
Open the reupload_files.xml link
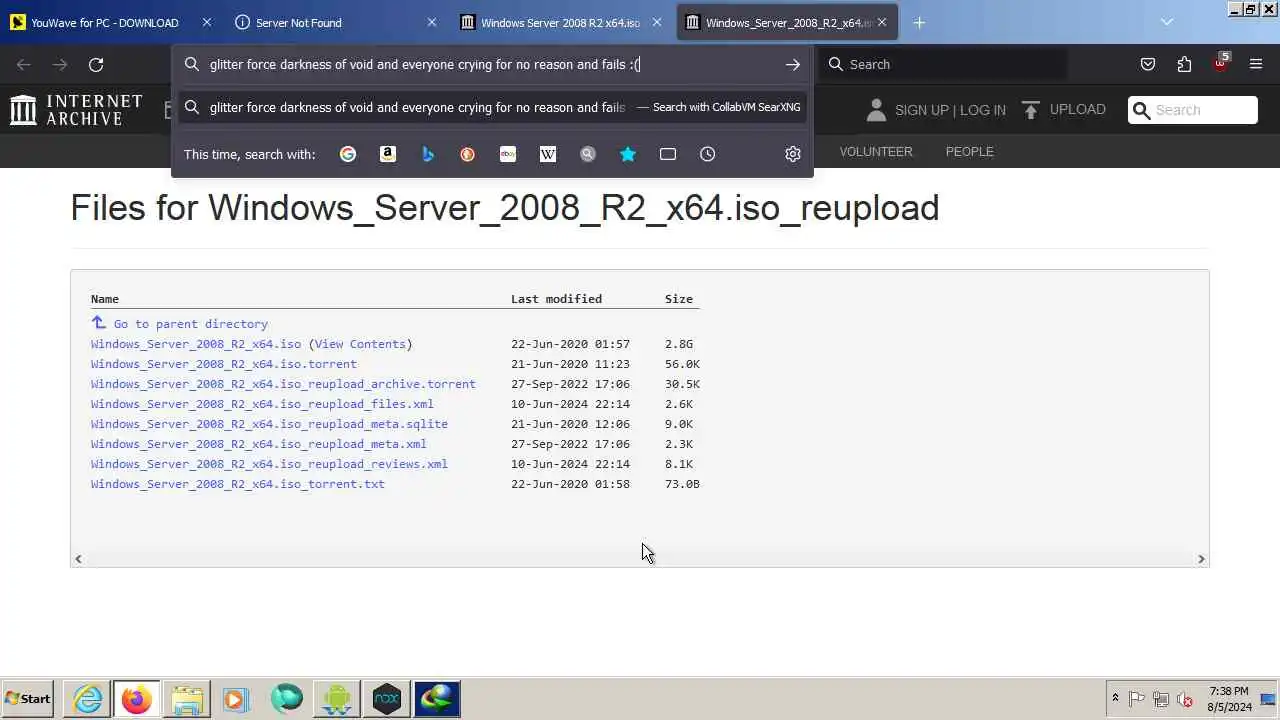(262, 404)
